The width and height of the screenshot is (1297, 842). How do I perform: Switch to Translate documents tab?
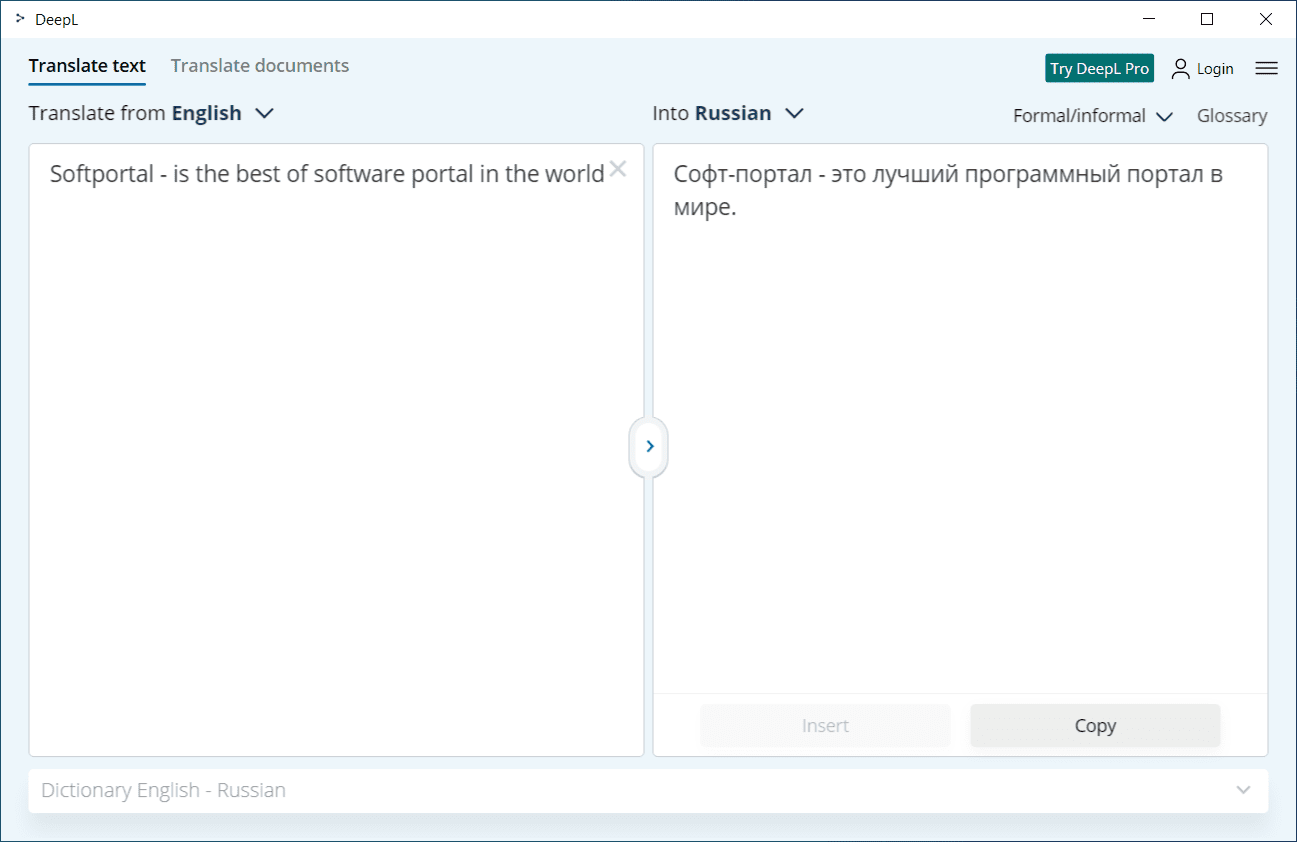260,66
